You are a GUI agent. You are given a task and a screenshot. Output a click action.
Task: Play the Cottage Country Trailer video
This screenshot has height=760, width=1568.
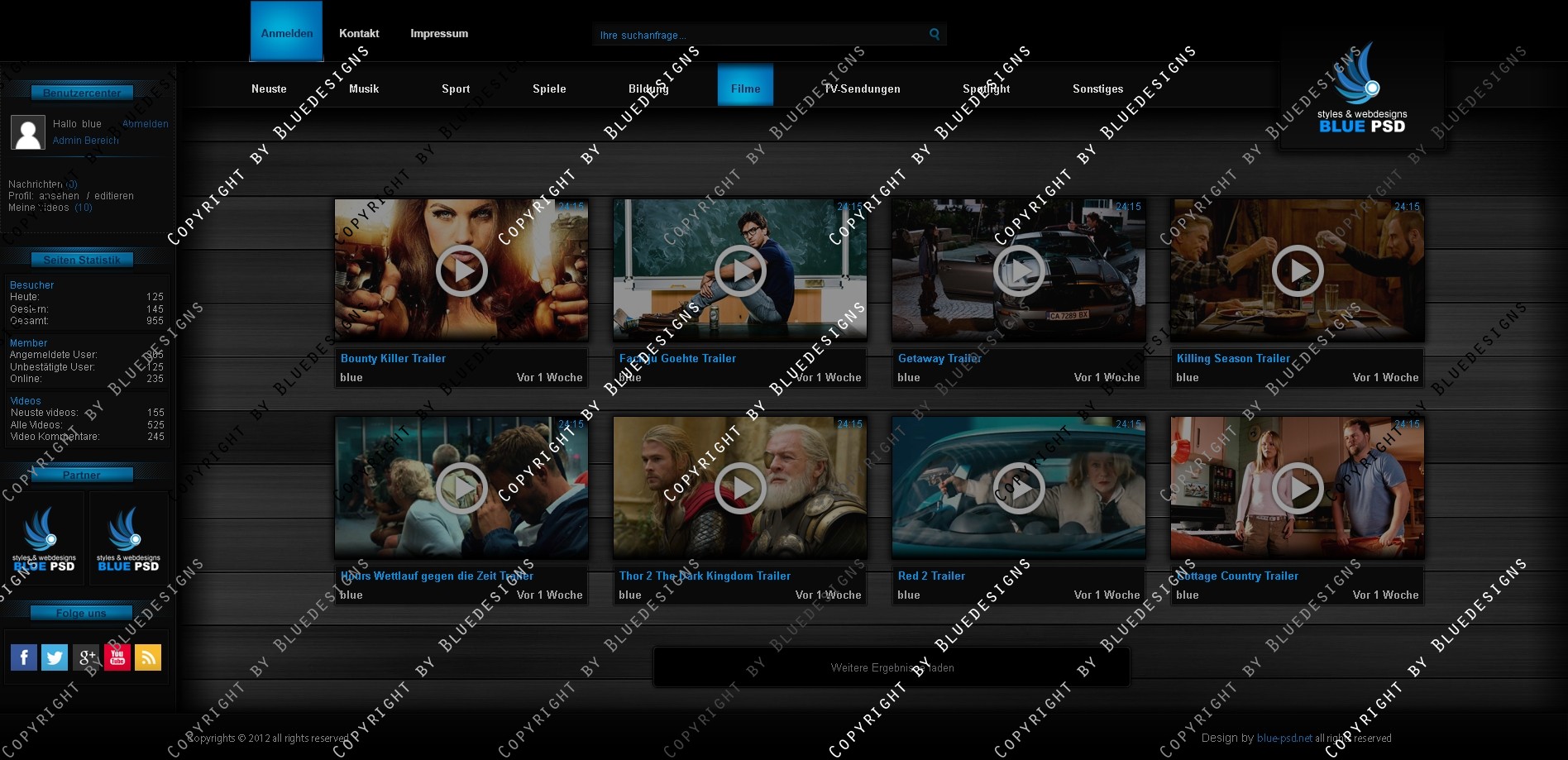coord(1298,488)
